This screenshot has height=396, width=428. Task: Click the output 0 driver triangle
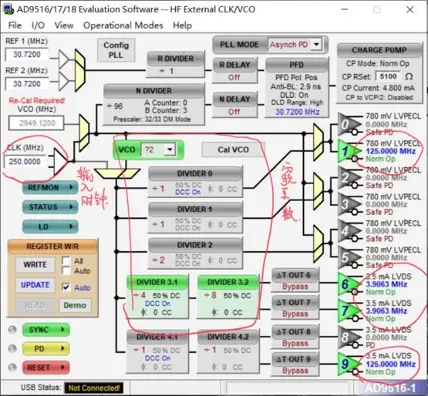[x=348, y=124]
